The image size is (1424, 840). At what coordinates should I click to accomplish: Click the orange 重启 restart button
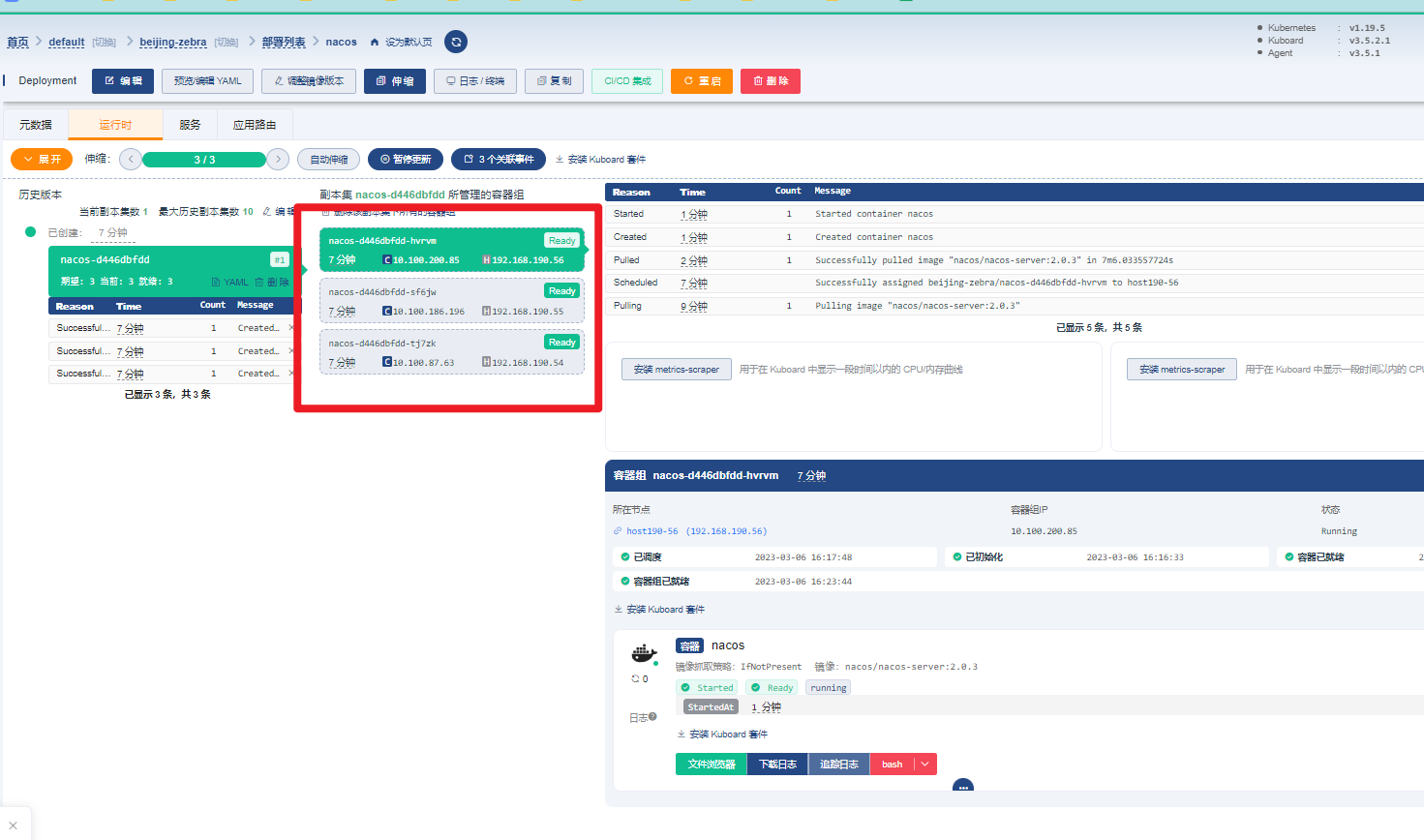pos(702,81)
